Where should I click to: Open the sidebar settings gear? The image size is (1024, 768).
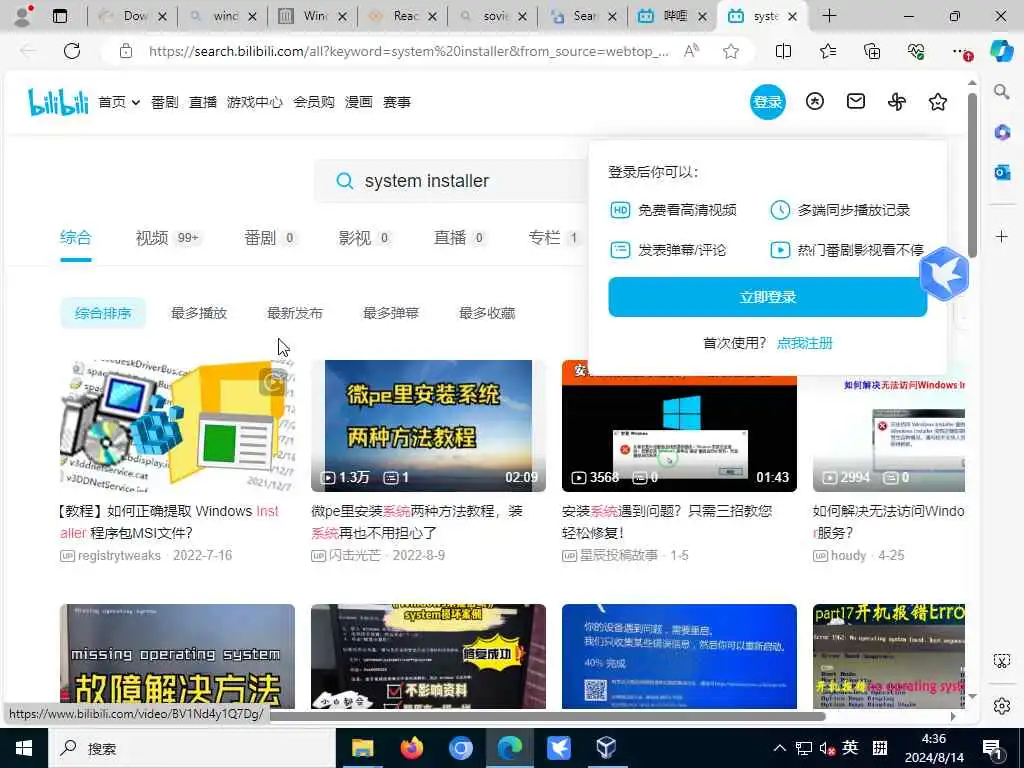(x=1002, y=706)
